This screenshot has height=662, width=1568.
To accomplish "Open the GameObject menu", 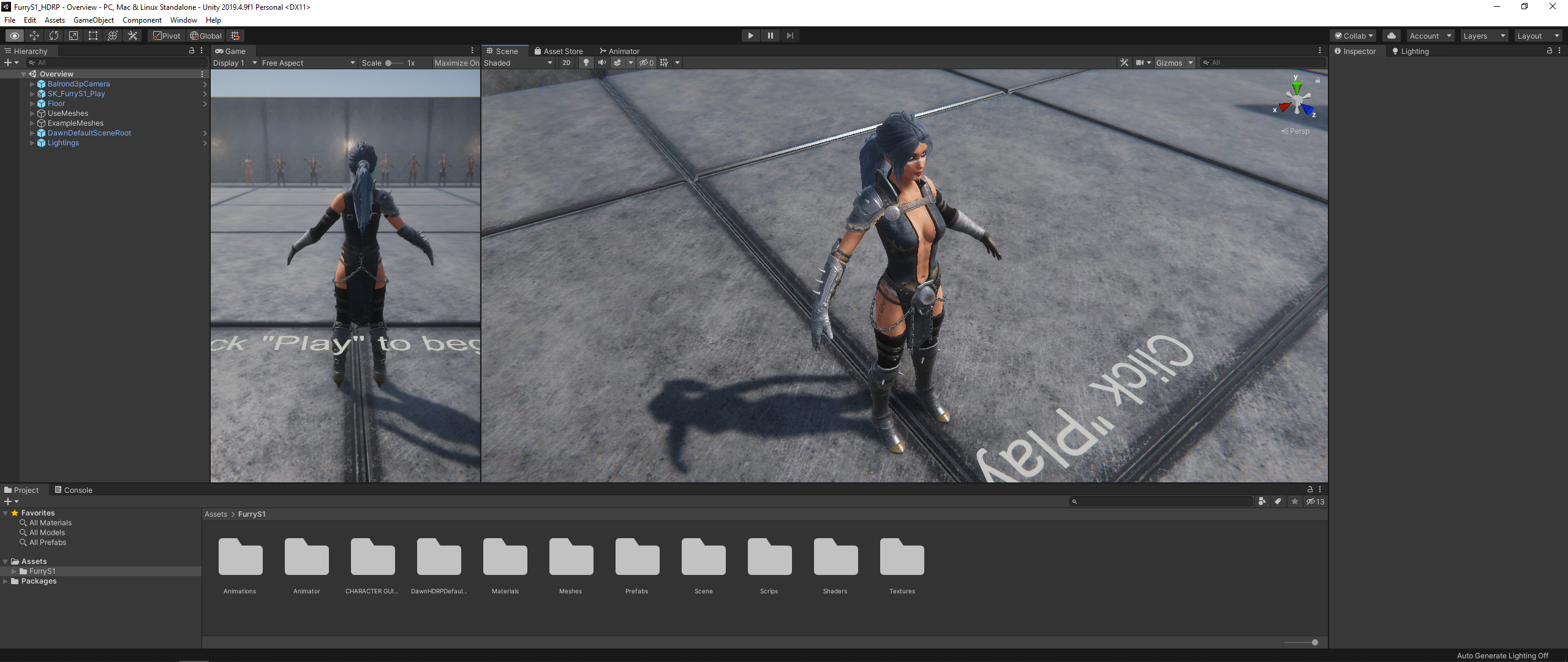I will [x=94, y=20].
